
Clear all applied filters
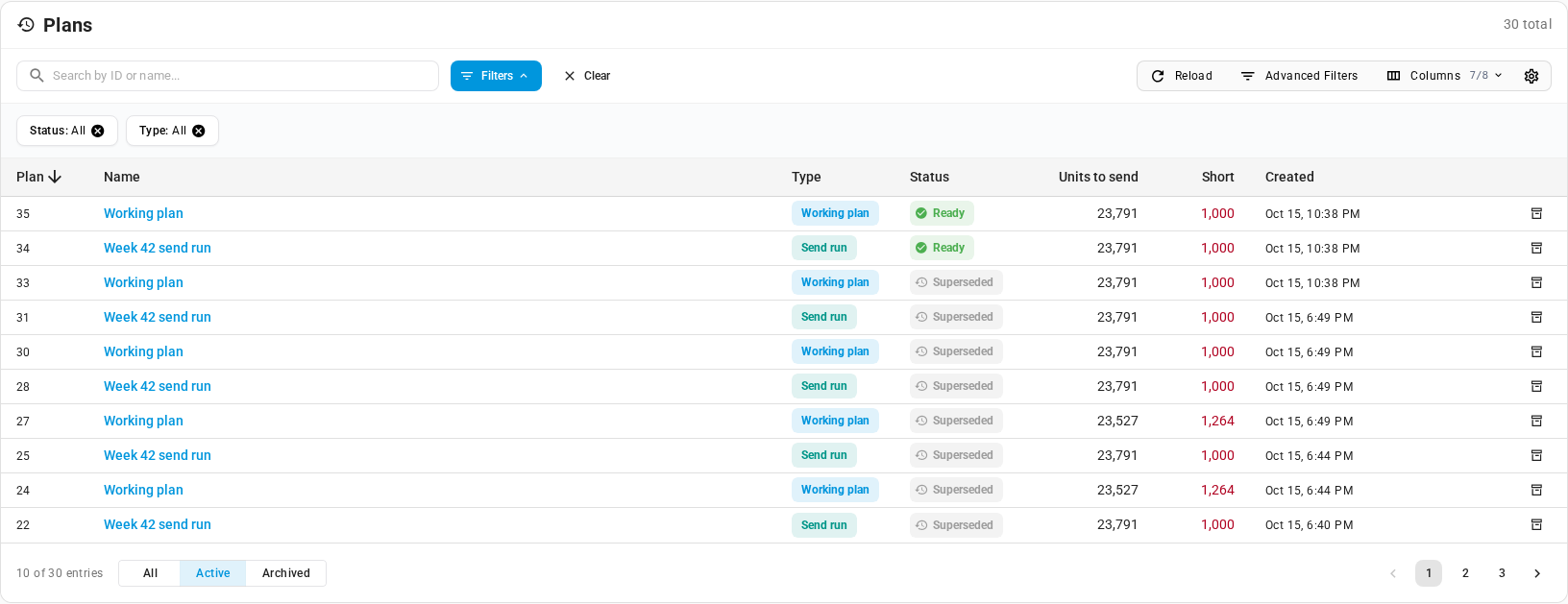[587, 76]
